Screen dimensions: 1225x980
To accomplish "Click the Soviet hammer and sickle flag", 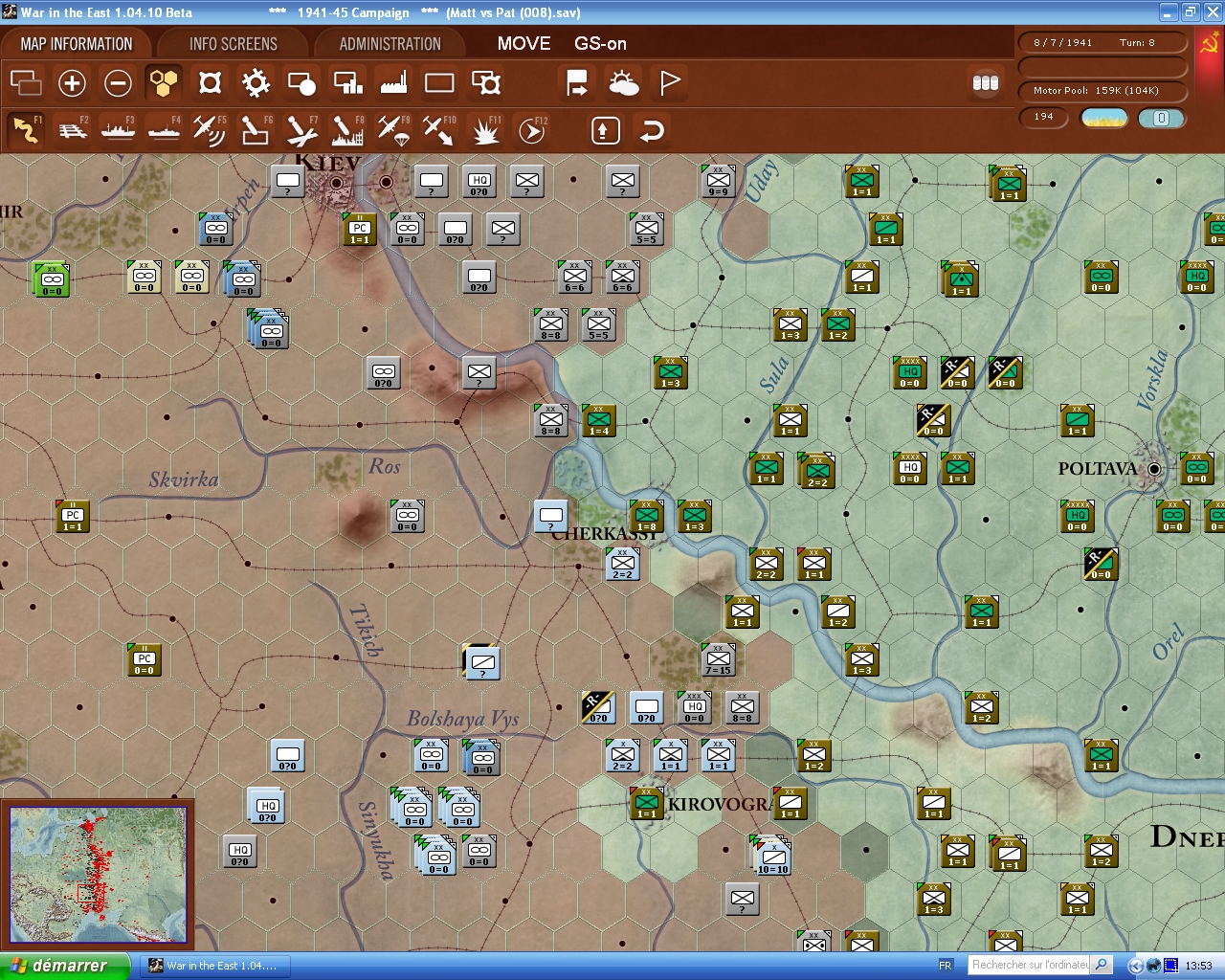I will pyautogui.click(x=1210, y=44).
